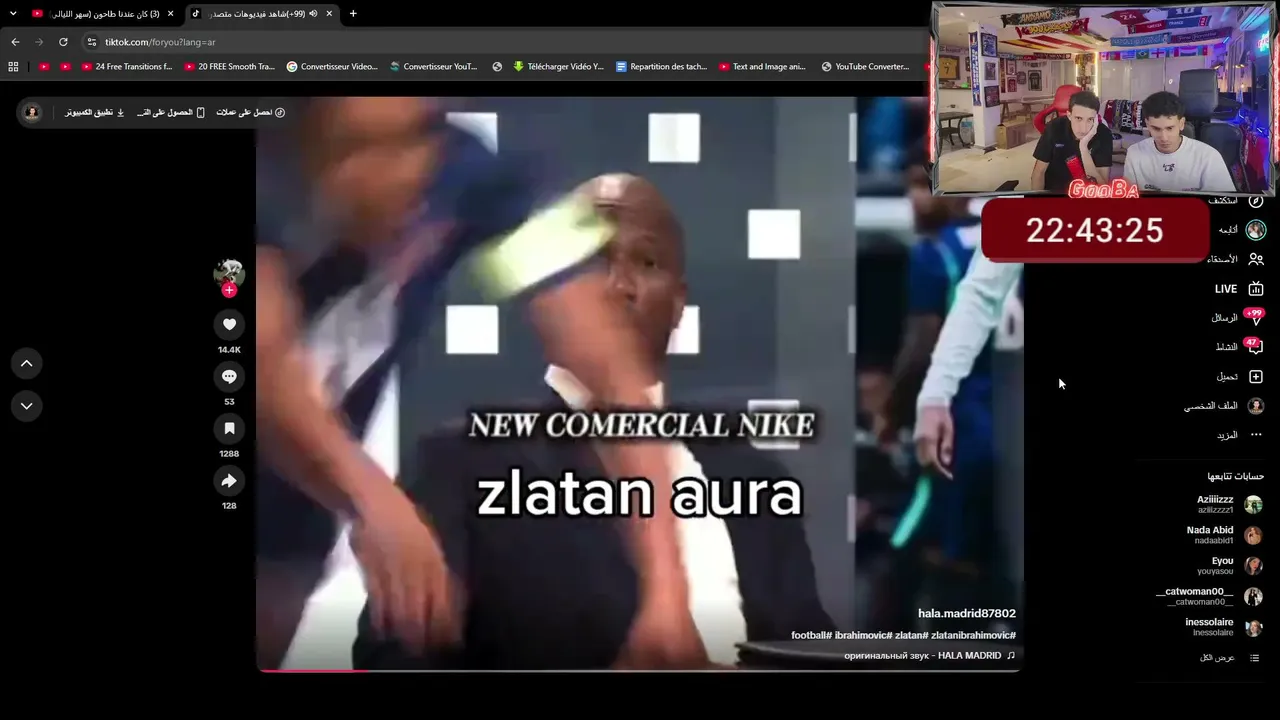The image size is (1280, 720).
Task: Click the tiktok.com address bar
Action: coord(500,42)
